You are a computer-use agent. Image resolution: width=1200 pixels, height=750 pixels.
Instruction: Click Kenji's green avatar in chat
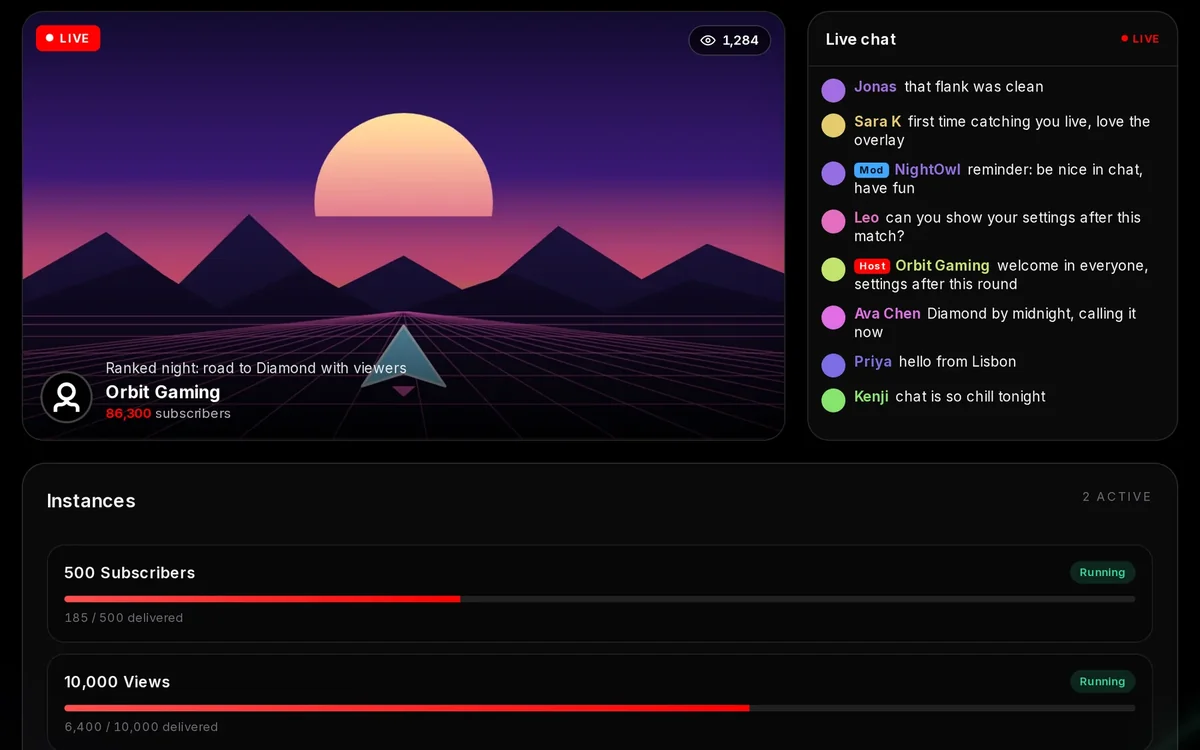point(834,400)
